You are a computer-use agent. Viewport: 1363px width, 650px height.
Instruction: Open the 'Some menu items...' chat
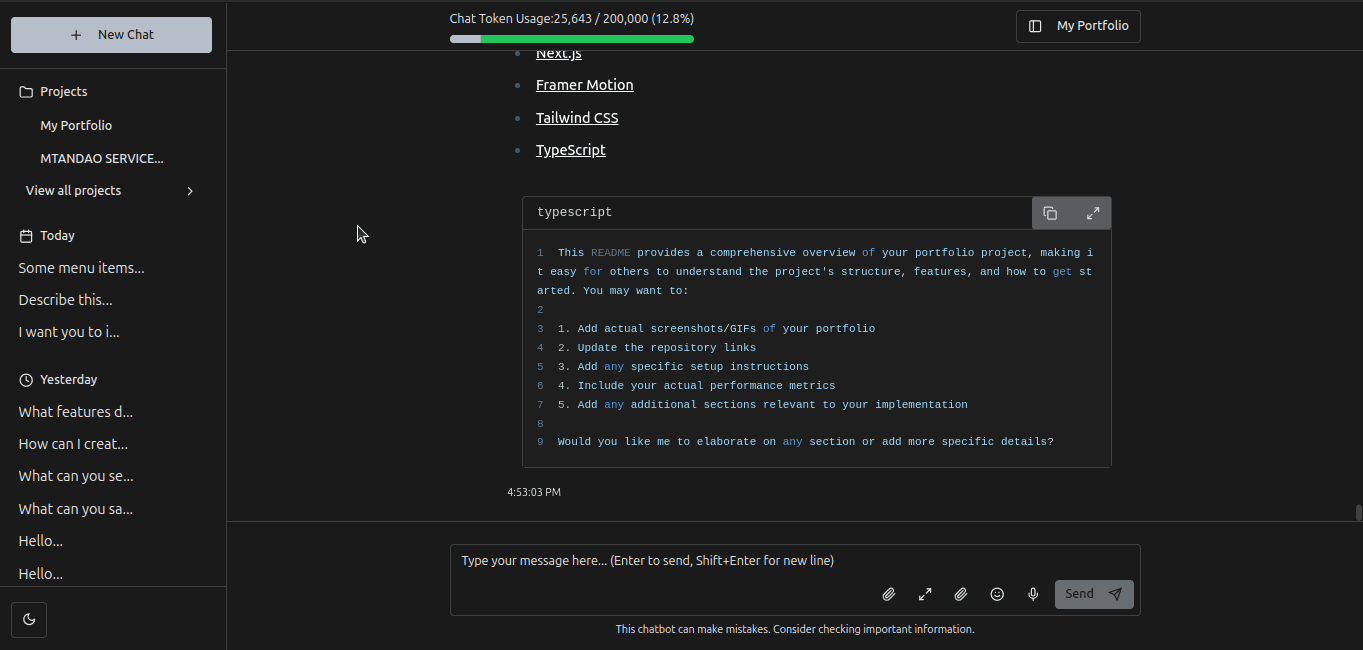81,268
